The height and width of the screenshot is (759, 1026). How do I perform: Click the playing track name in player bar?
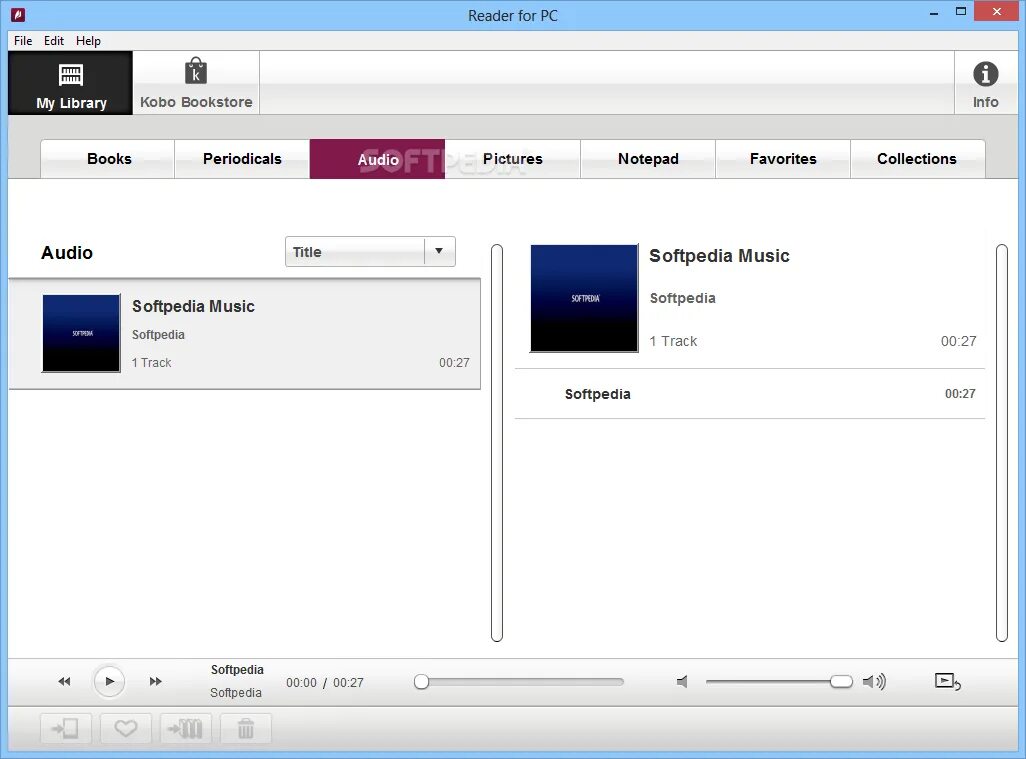(237, 669)
